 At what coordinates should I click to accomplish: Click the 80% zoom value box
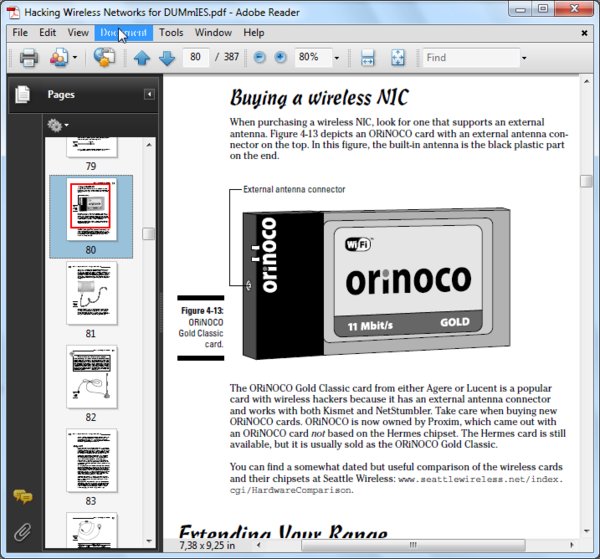pyautogui.click(x=313, y=57)
